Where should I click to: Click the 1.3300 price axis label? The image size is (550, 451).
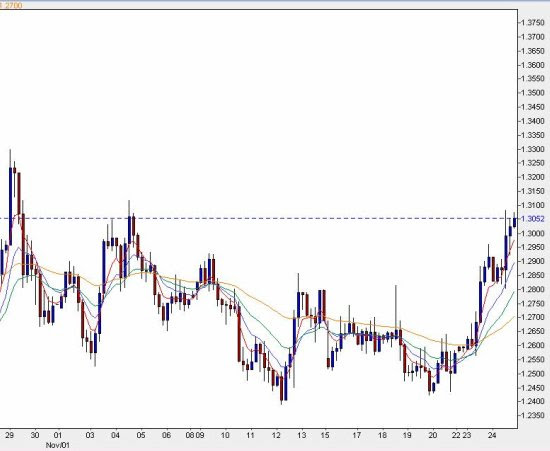[533, 149]
